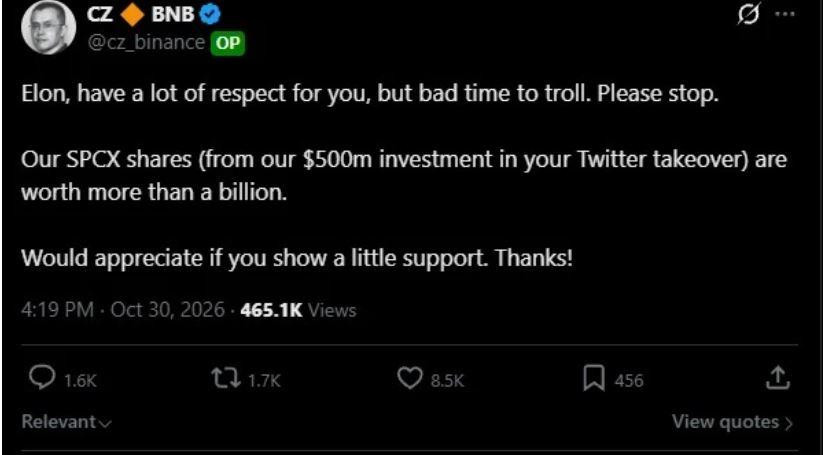Click the 8.5K likes count
This screenshot has width=825, height=455.
point(448,380)
